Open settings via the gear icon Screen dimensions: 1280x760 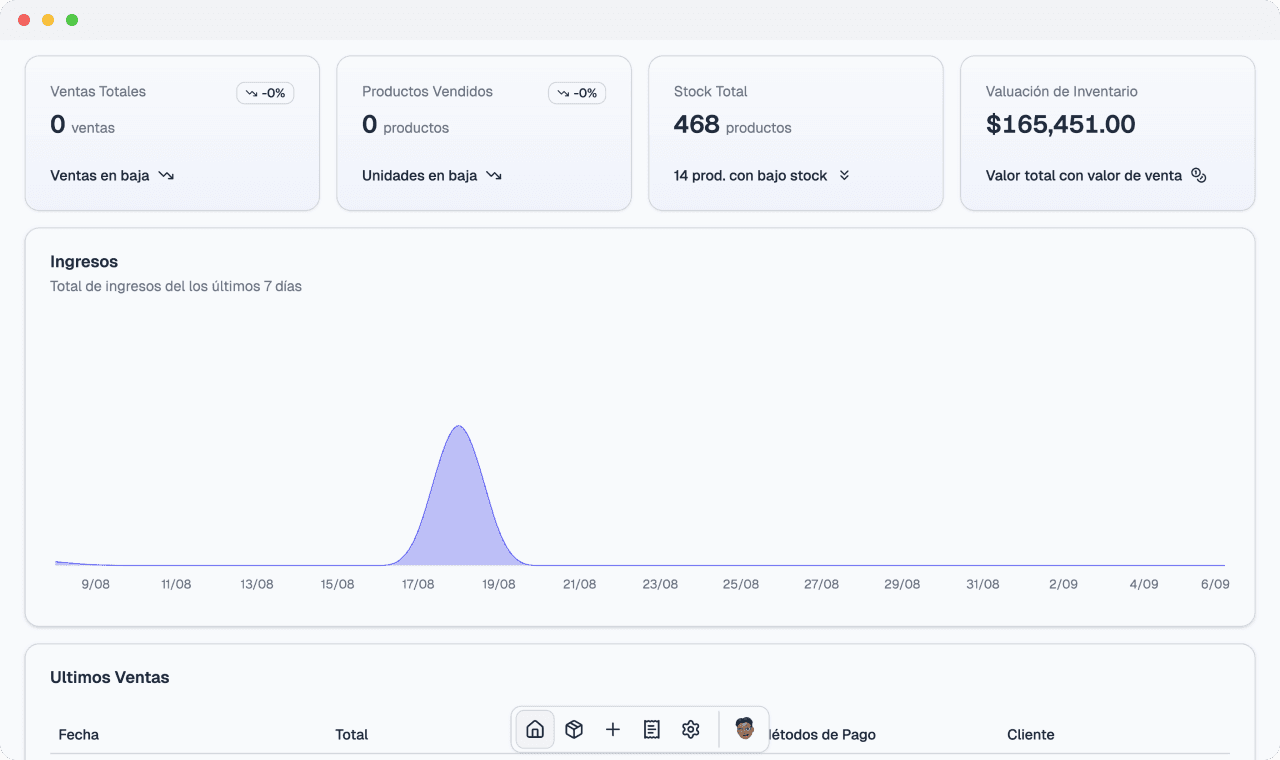691,729
